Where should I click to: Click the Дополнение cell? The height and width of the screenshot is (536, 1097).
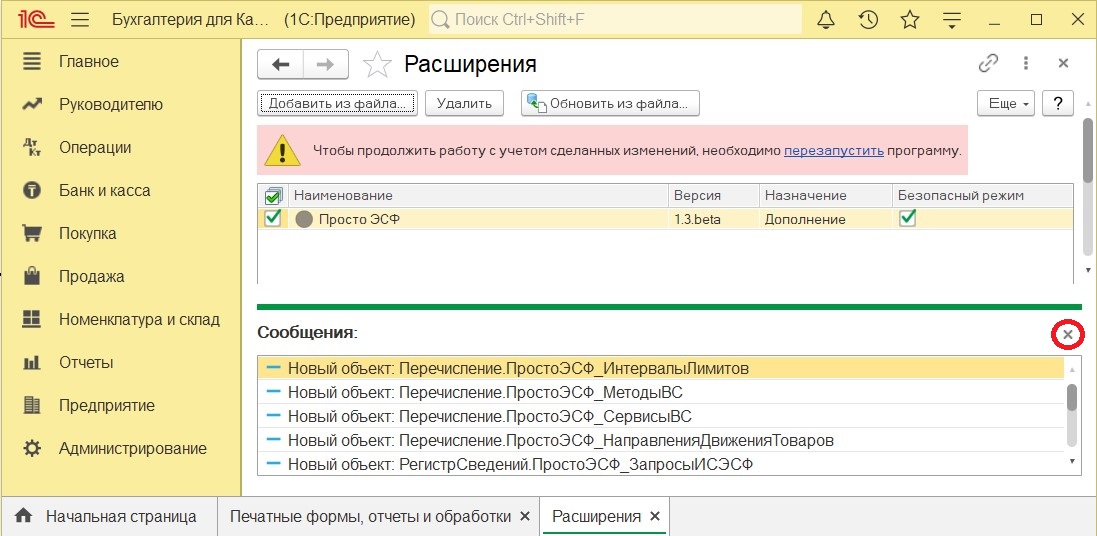[826, 219]
